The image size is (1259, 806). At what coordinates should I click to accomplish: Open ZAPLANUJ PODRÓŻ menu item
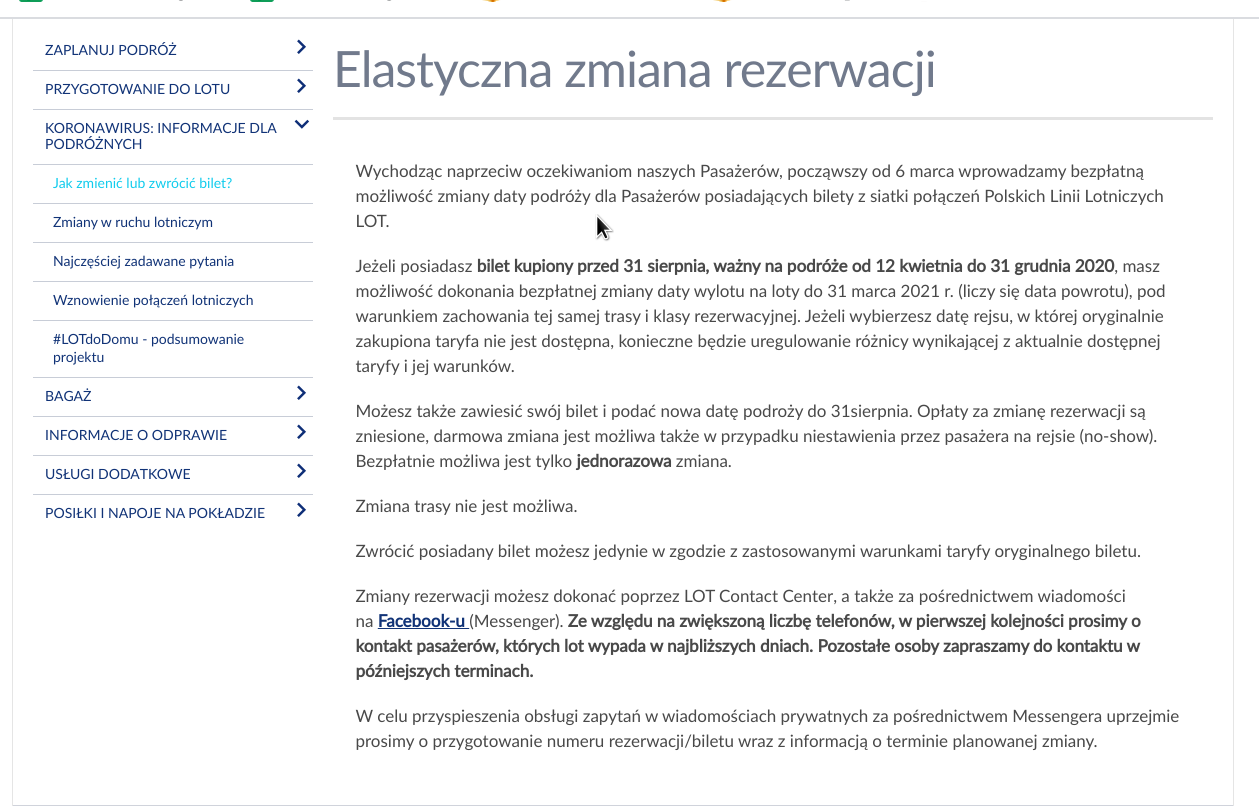click(111, 50)
